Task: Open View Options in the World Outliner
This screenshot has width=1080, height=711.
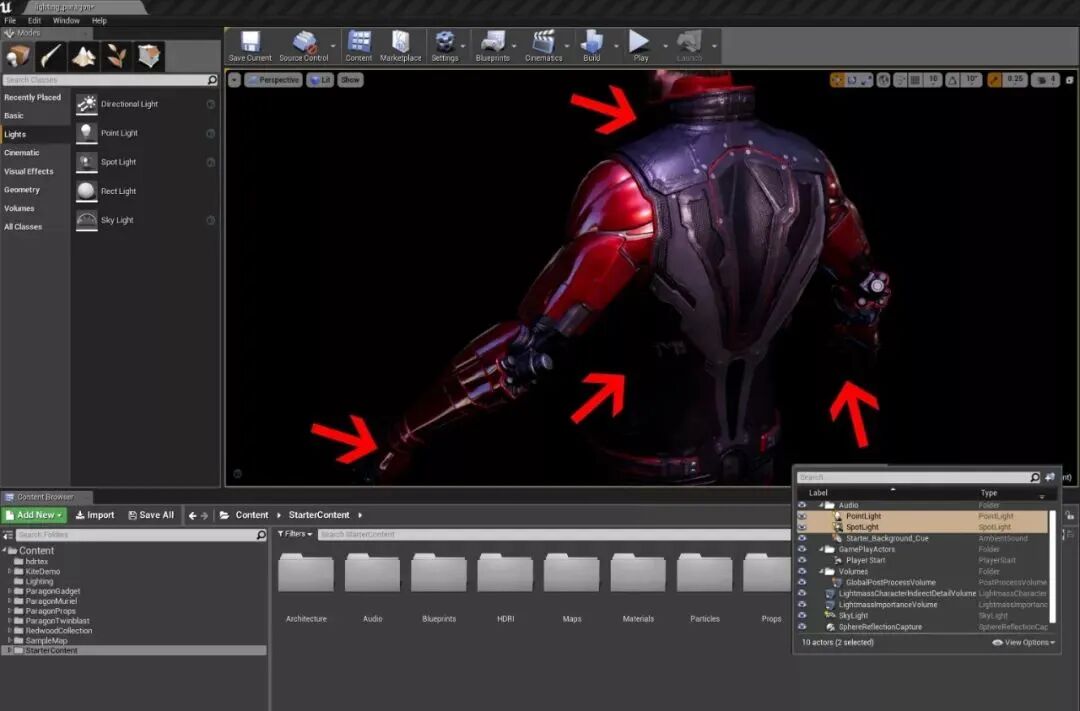Action: pyautogui.click(x=1023, y=642)
